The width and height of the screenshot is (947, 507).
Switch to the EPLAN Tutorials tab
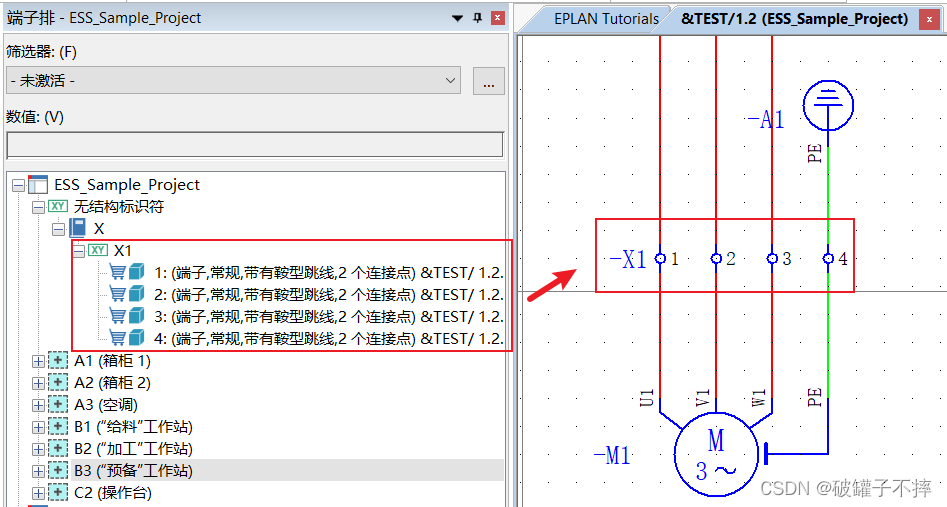[606, 19]
